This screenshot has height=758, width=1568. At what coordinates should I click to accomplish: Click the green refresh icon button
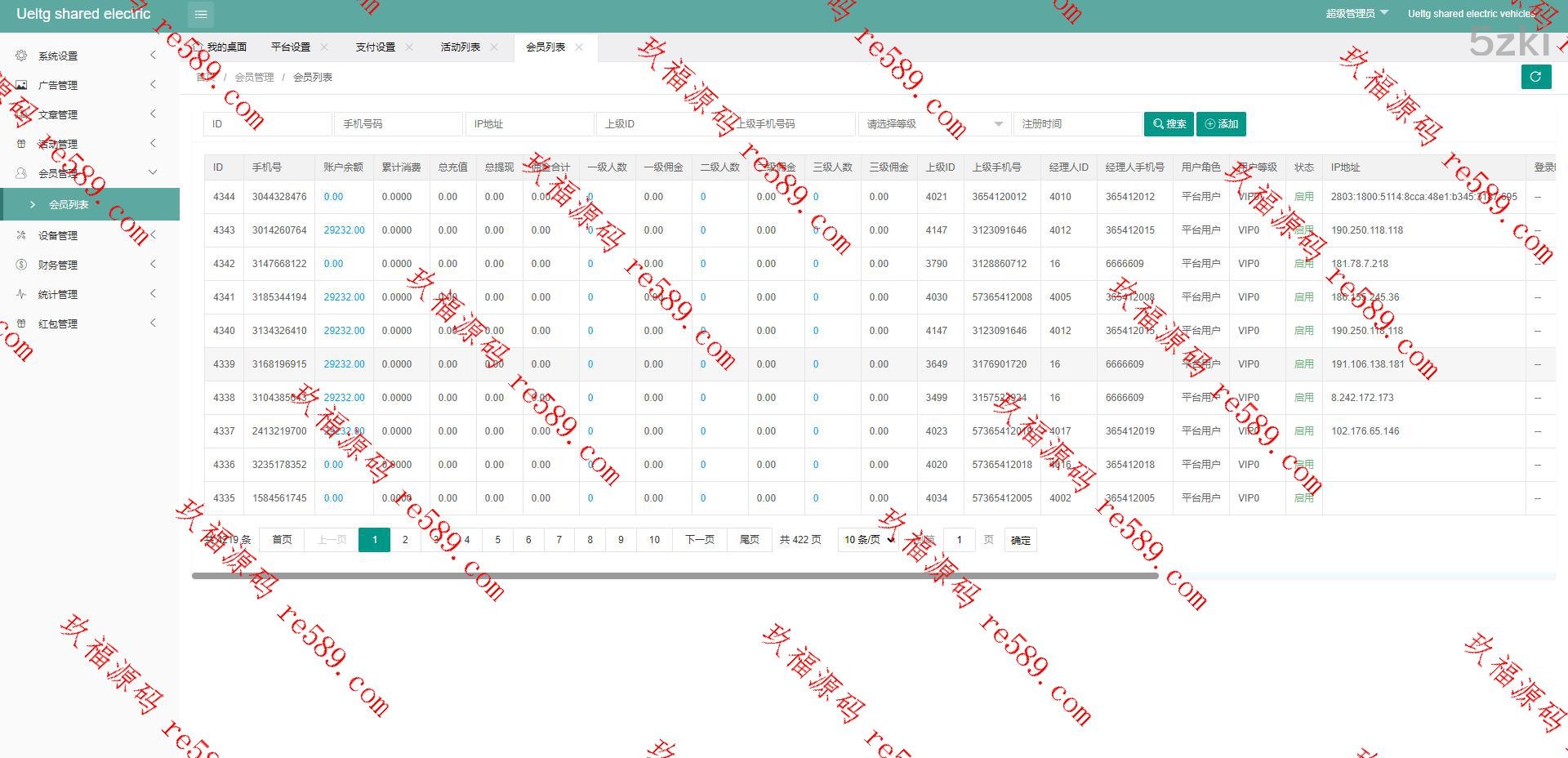point(1535,77)
